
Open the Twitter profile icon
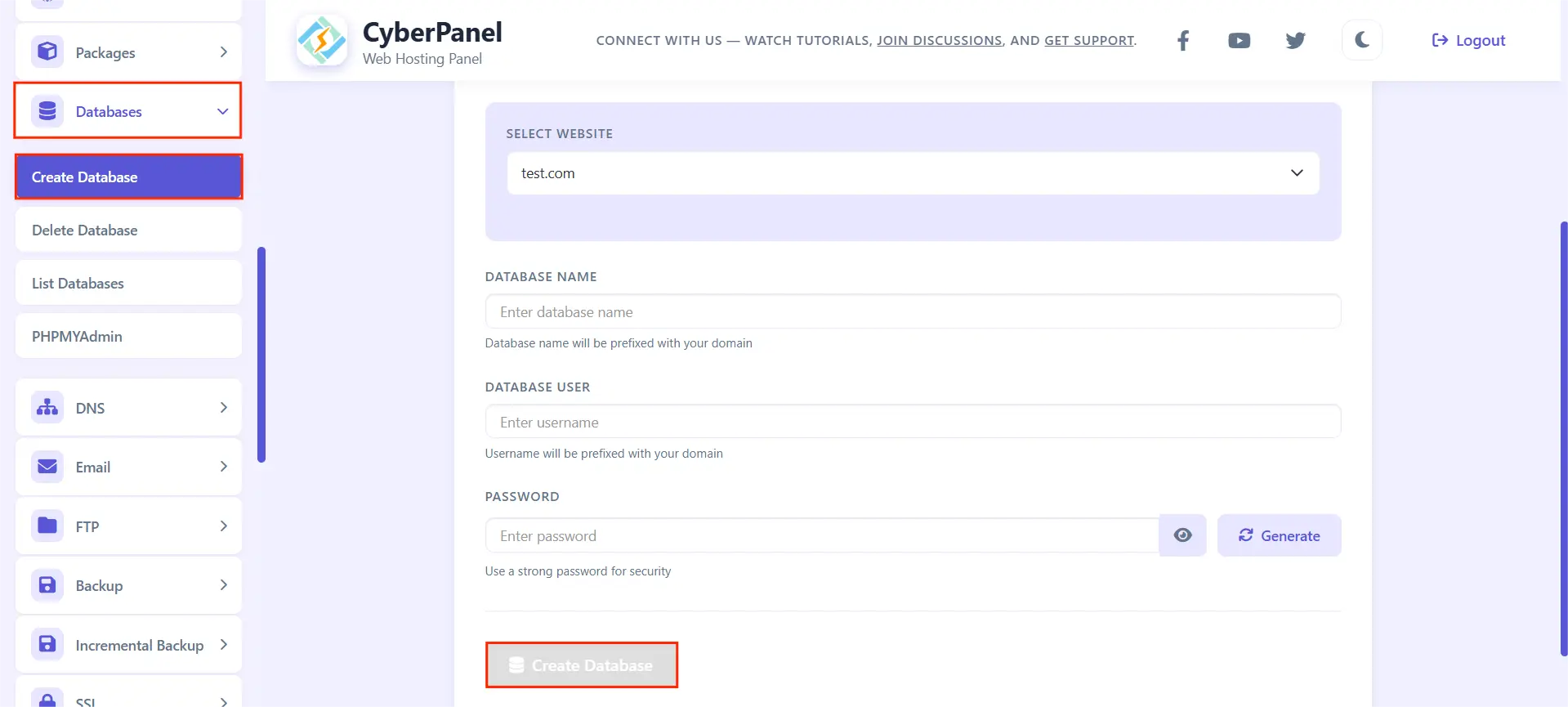tap(1295, 40)
